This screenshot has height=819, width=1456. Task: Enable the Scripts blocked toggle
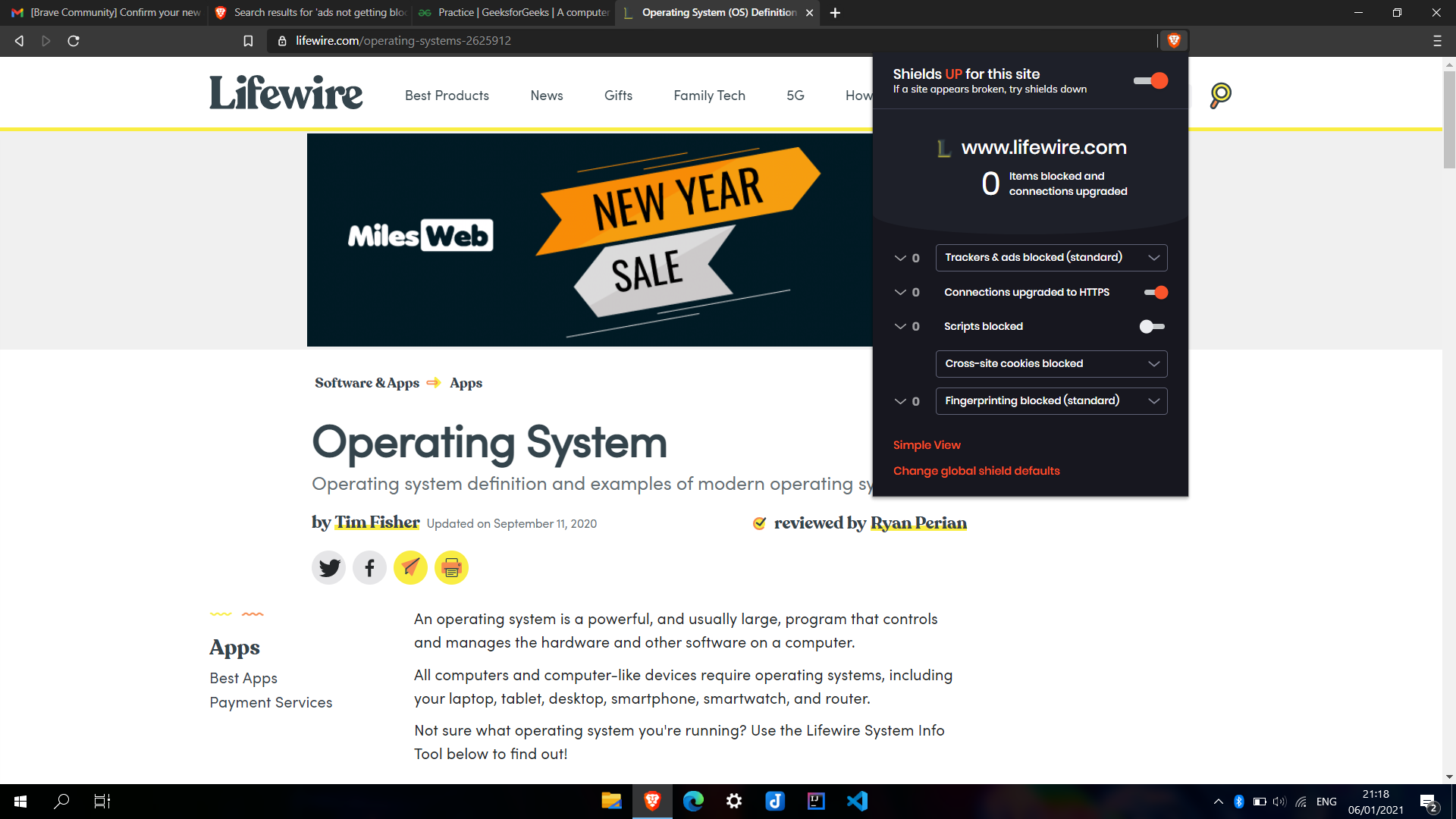1152,326
